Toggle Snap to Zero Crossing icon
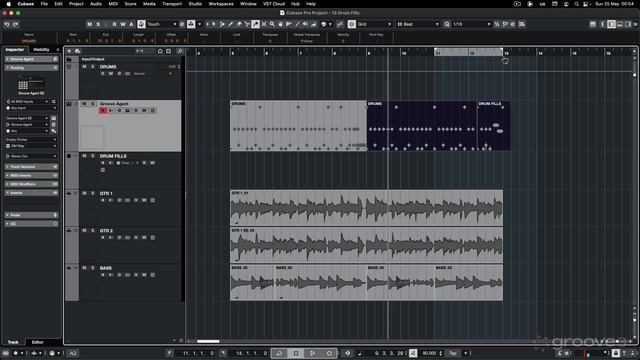Image resolution: width=640 pixels, height=360 pixels. click(340, 24)
